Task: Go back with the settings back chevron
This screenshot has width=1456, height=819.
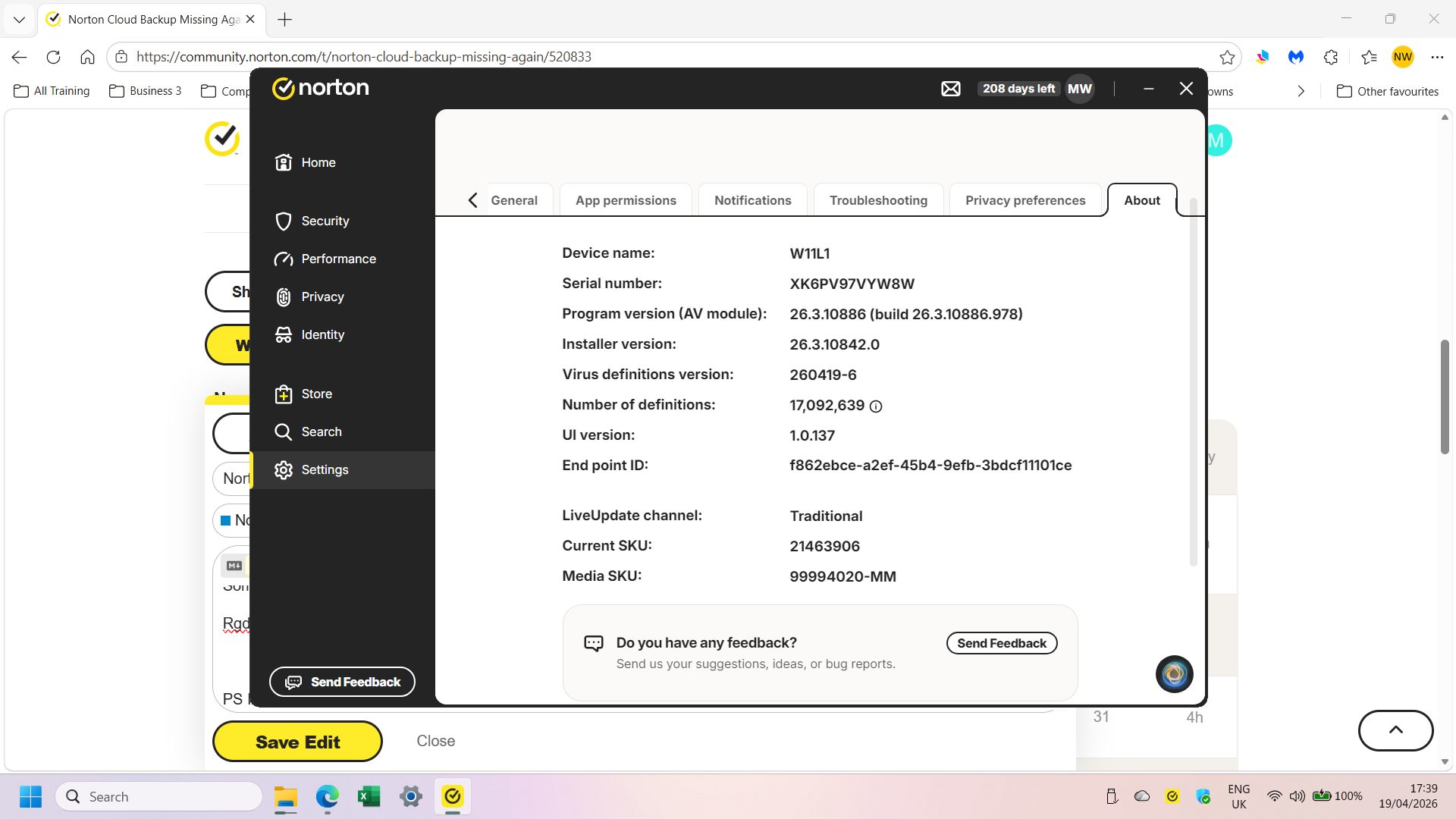Action: (472, 200)
